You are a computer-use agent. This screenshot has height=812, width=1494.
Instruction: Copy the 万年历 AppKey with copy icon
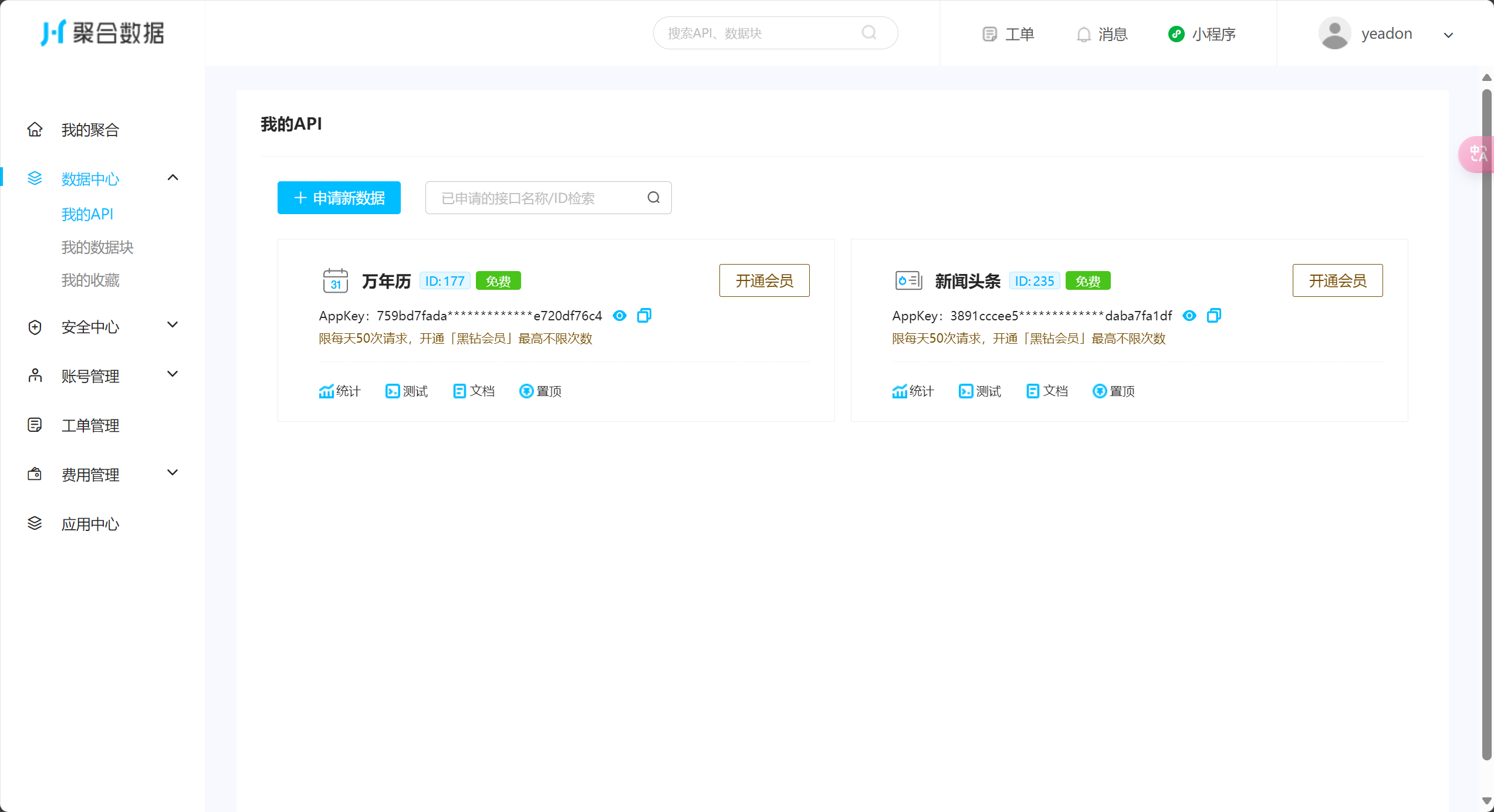pos(644,316)
